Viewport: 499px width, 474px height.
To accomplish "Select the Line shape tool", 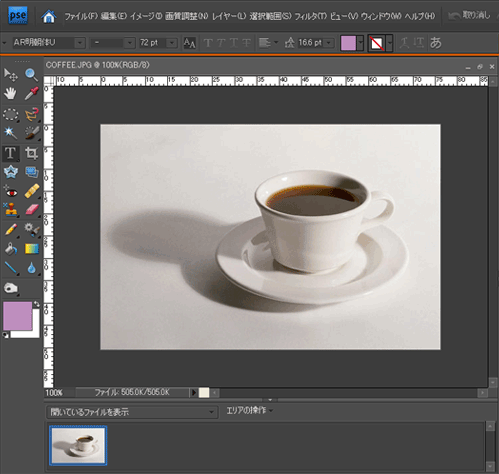I will pos(10,268).
